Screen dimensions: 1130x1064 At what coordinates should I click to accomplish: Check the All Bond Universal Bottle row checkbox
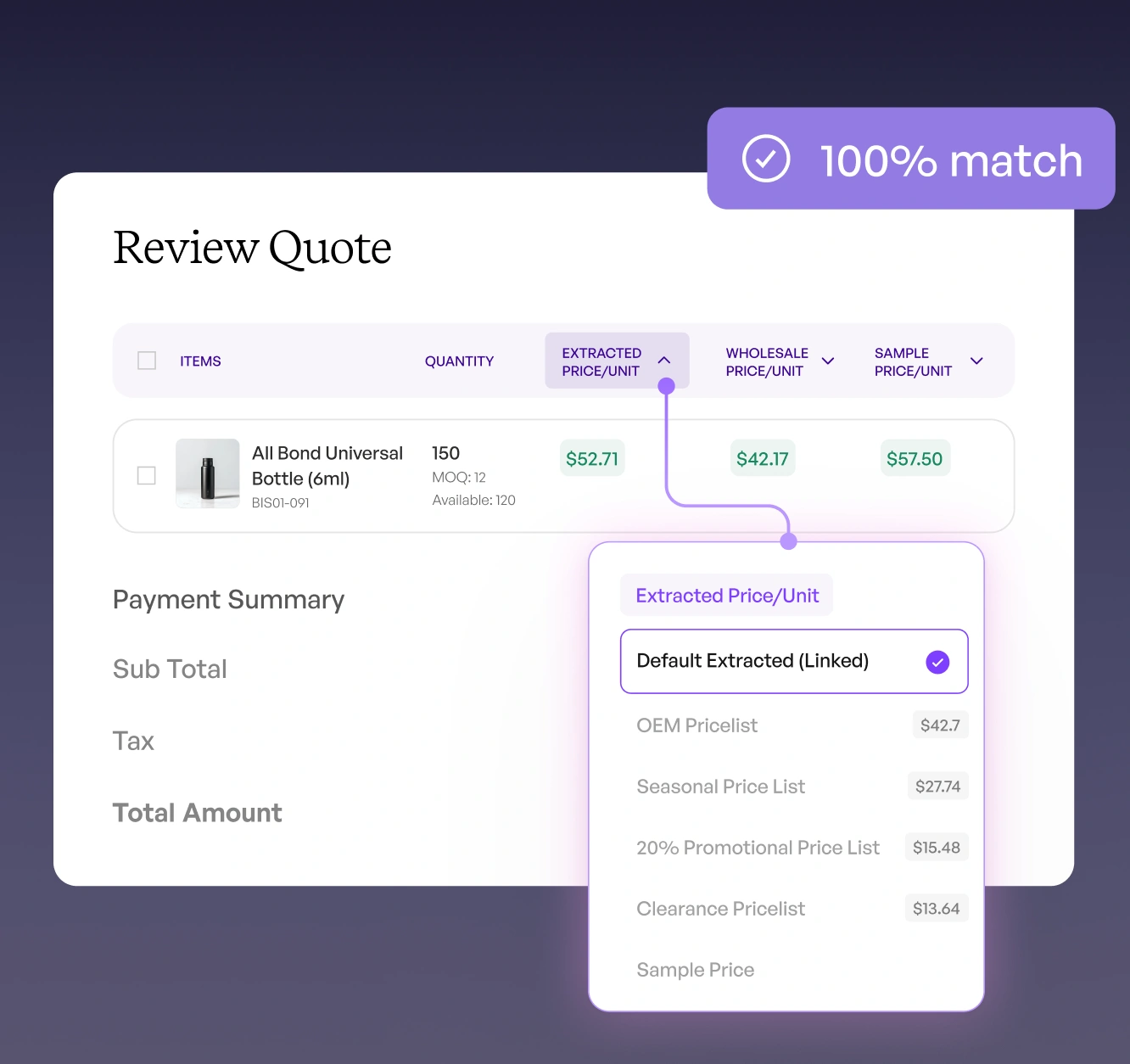pos(147,475)
